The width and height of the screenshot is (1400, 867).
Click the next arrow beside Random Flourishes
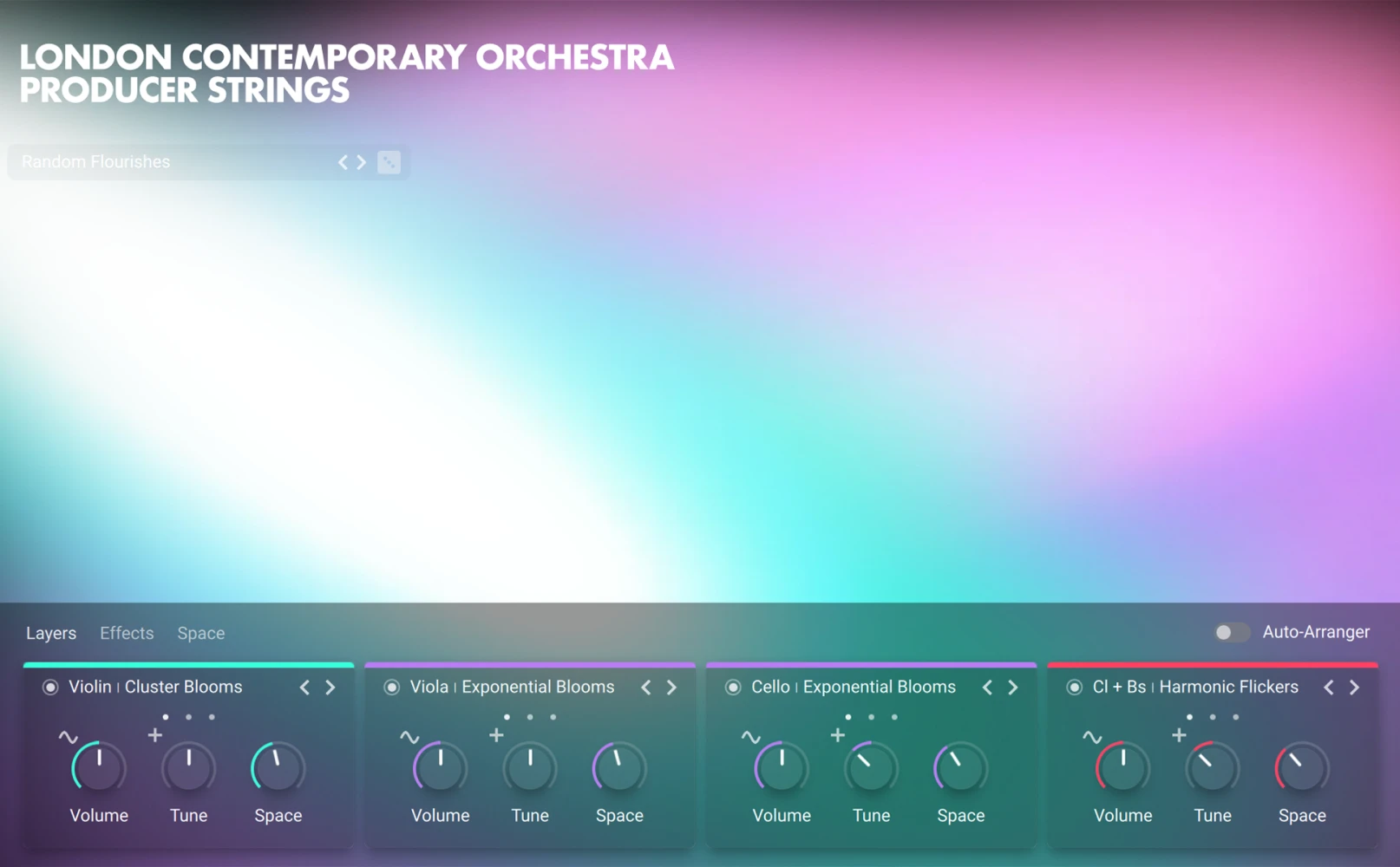coord(362,161)
